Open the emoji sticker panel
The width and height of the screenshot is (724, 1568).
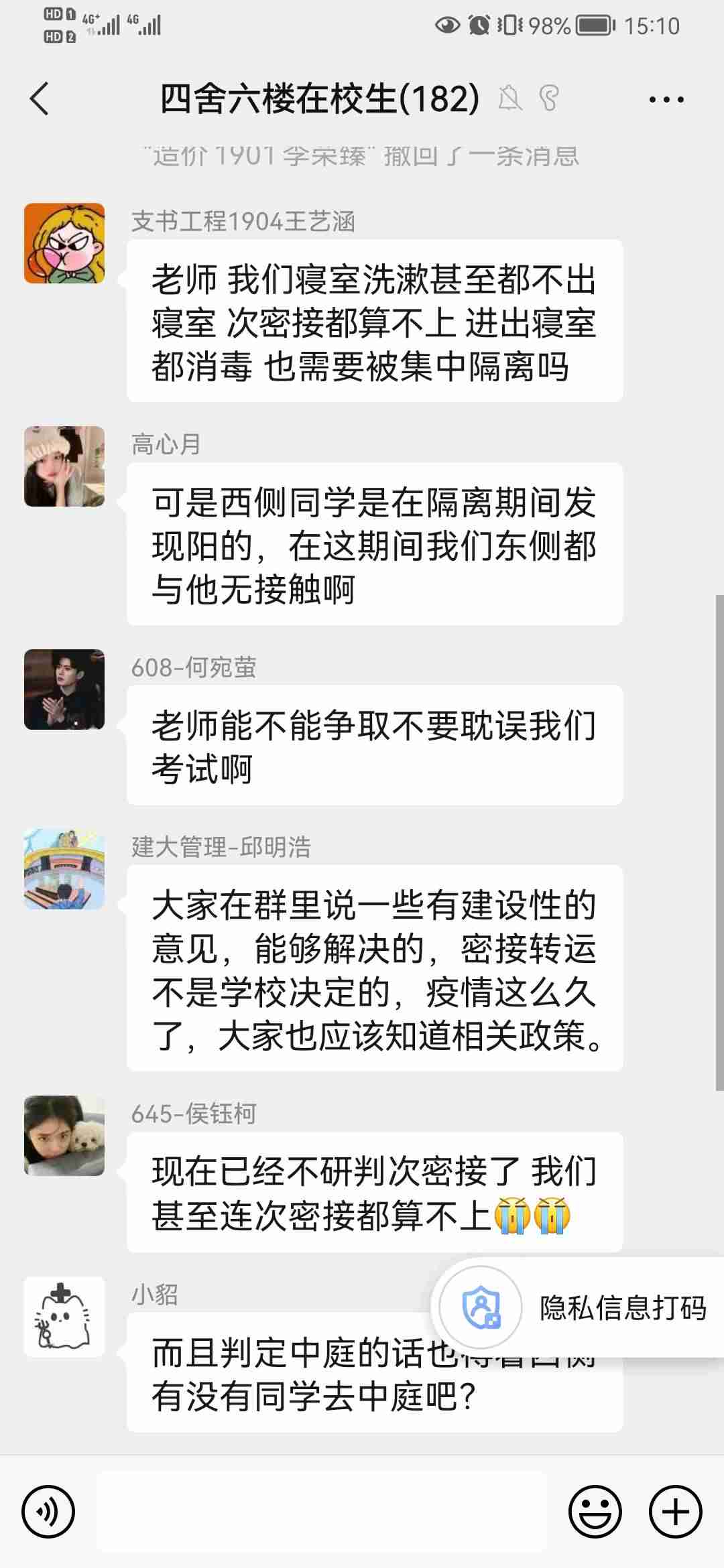tap(595, 1512)
